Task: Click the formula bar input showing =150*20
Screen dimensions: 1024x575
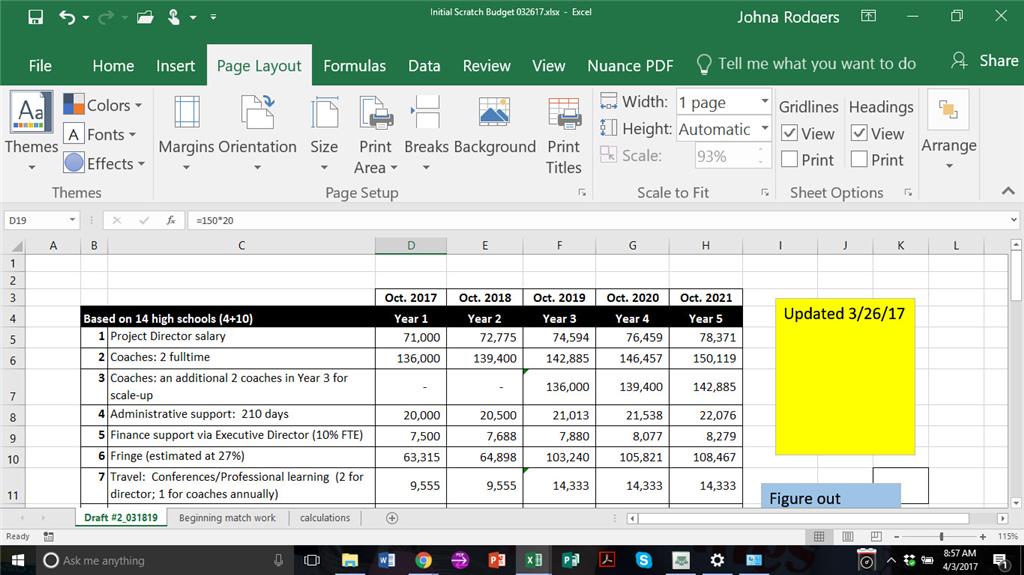Action: [x=598, y=220]
